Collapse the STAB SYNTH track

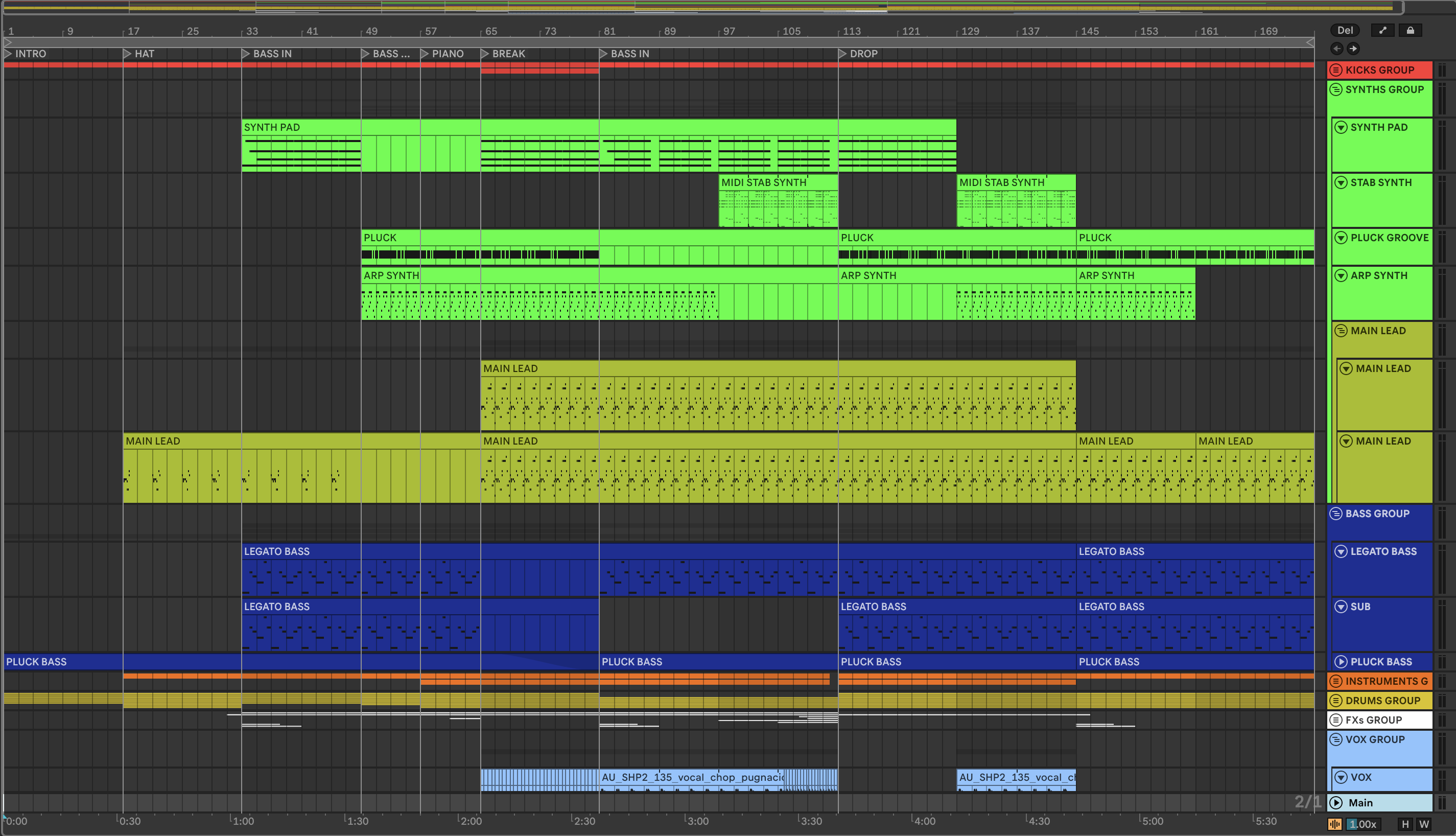tap(1341, 182)
